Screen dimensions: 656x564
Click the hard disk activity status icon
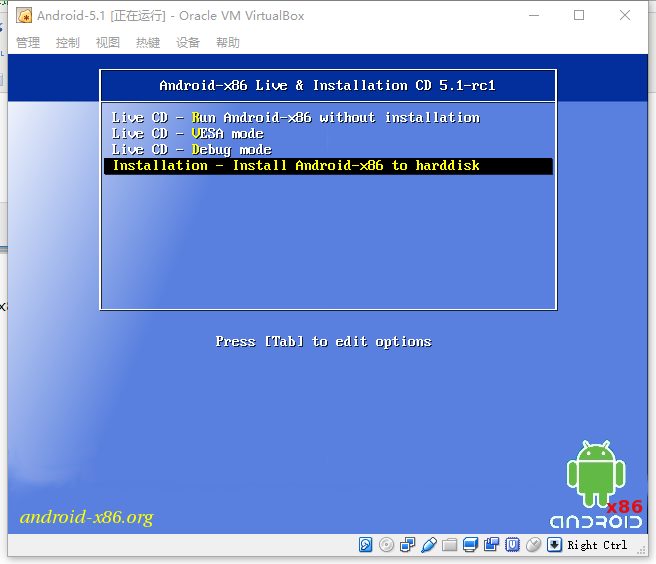point(365,545)
